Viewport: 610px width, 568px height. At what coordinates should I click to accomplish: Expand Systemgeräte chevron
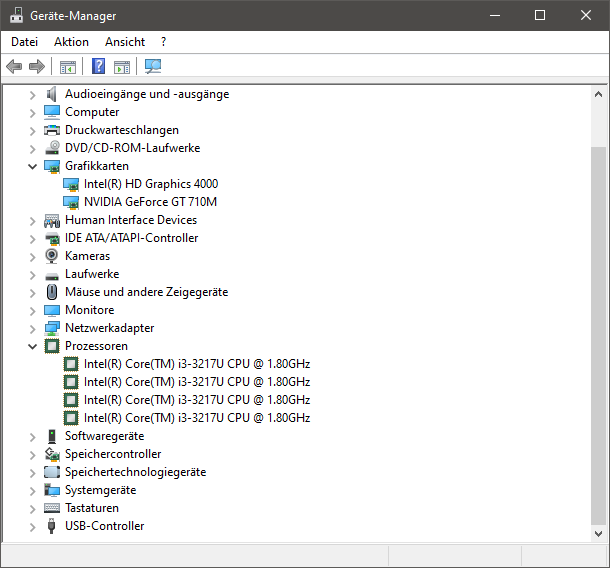33,491
